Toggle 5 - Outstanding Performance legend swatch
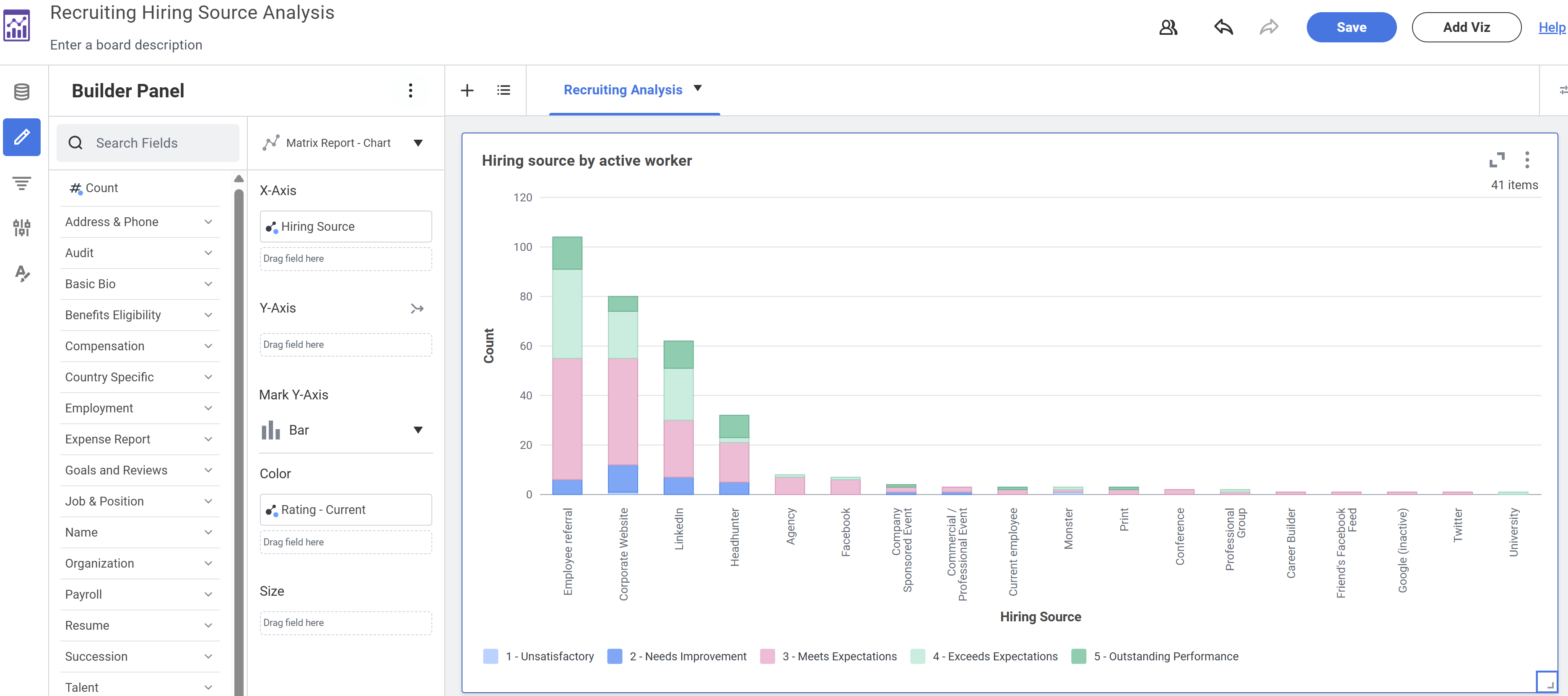Screen dimensions: 1568x696 pyautogui.click(x=1079, y=657)
